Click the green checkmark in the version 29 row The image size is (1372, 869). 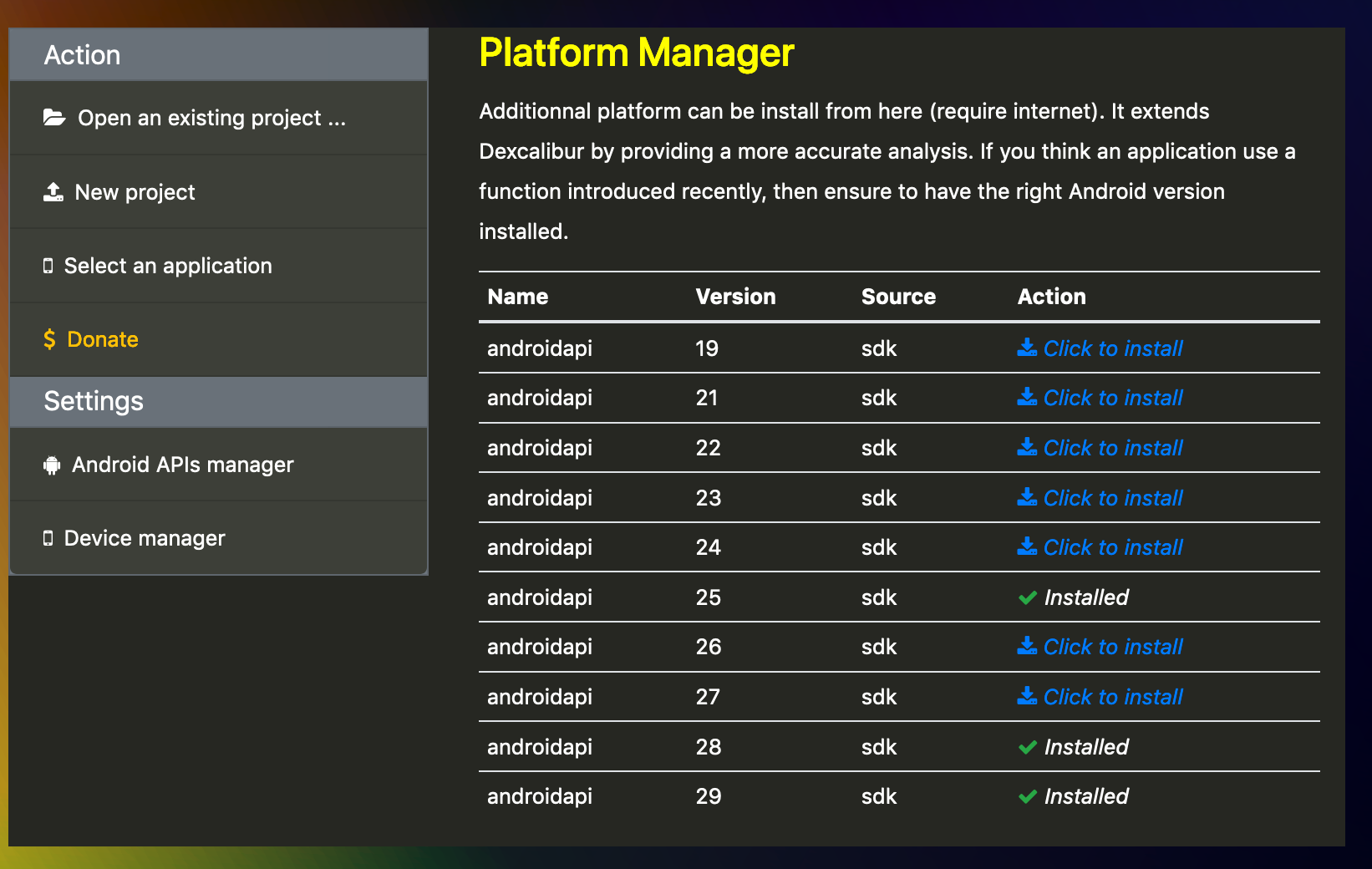(x=1028, y=796)
